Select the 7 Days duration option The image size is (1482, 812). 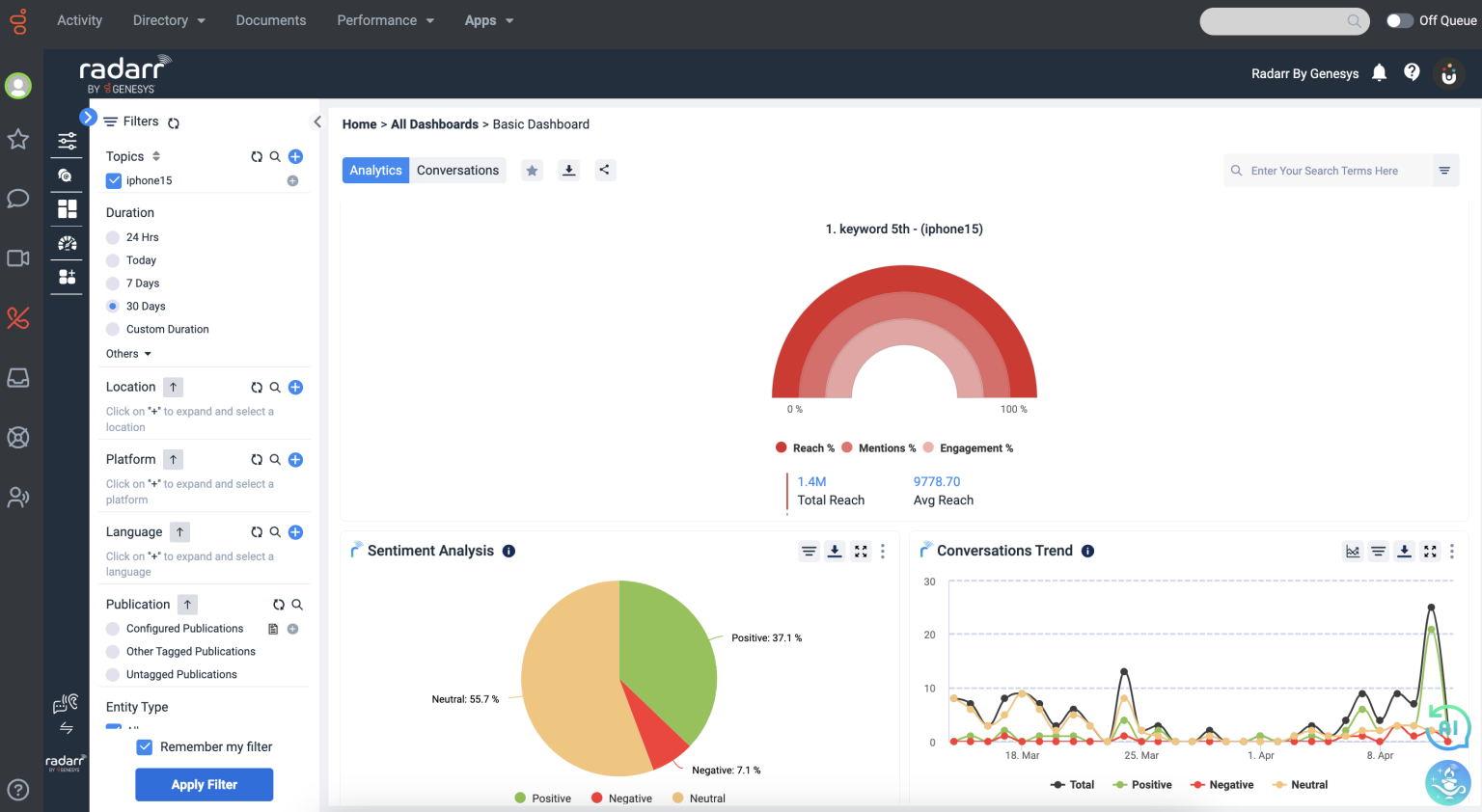(115, 283)
